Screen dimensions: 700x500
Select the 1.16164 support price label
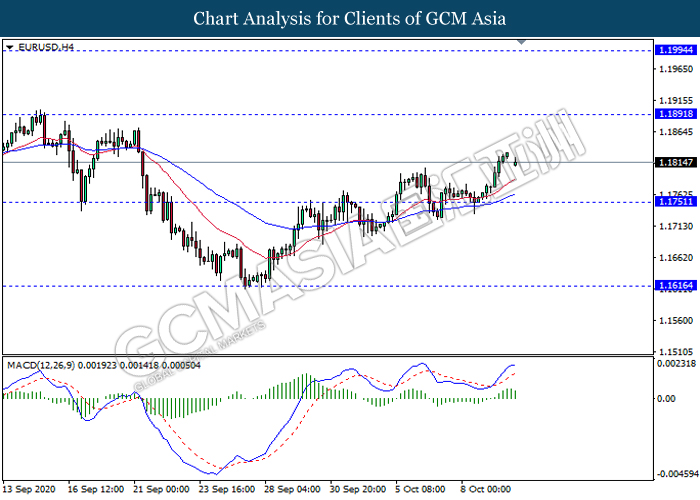676,285
